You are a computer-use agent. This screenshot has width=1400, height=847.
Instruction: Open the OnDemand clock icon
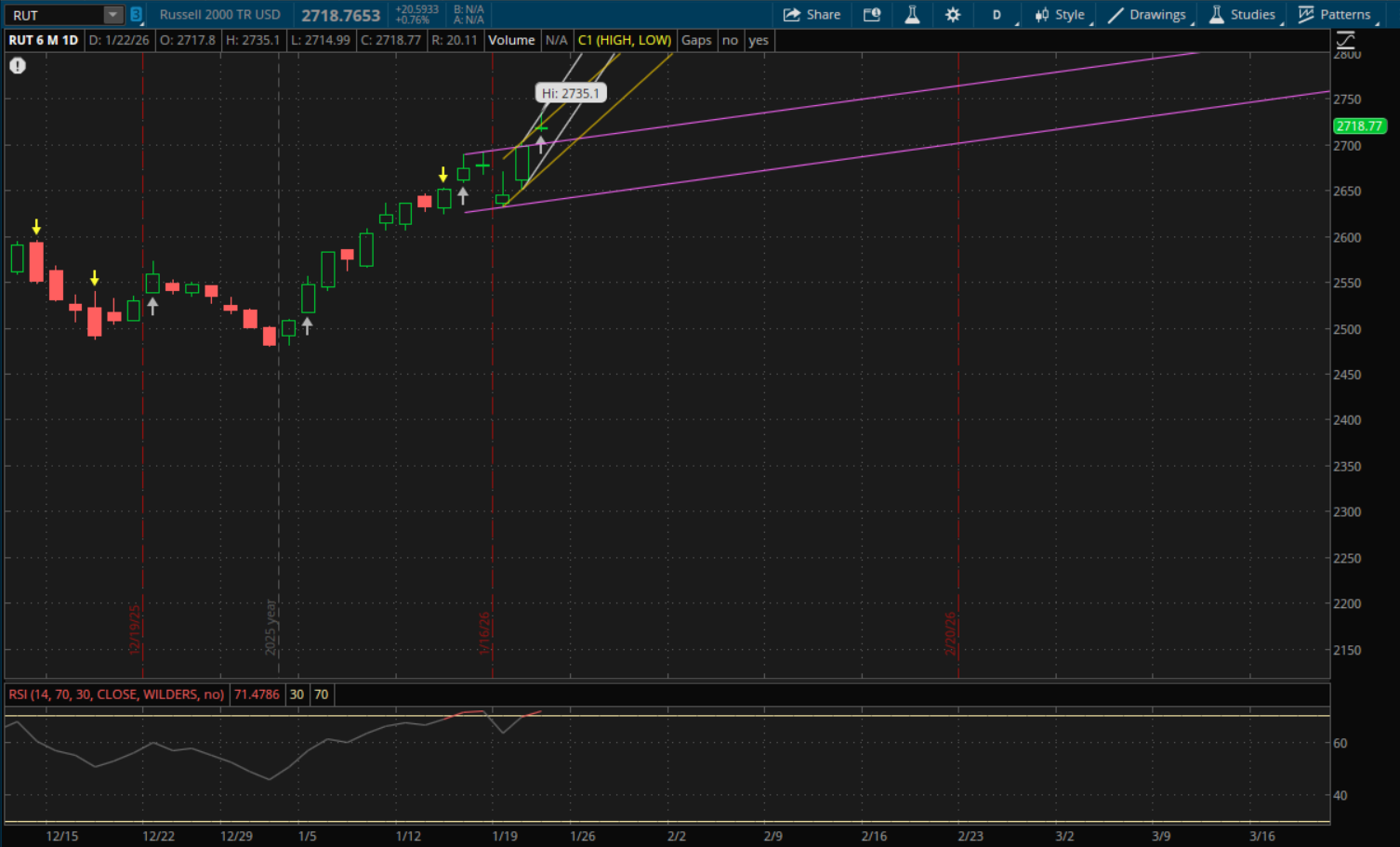pos(872,15)
